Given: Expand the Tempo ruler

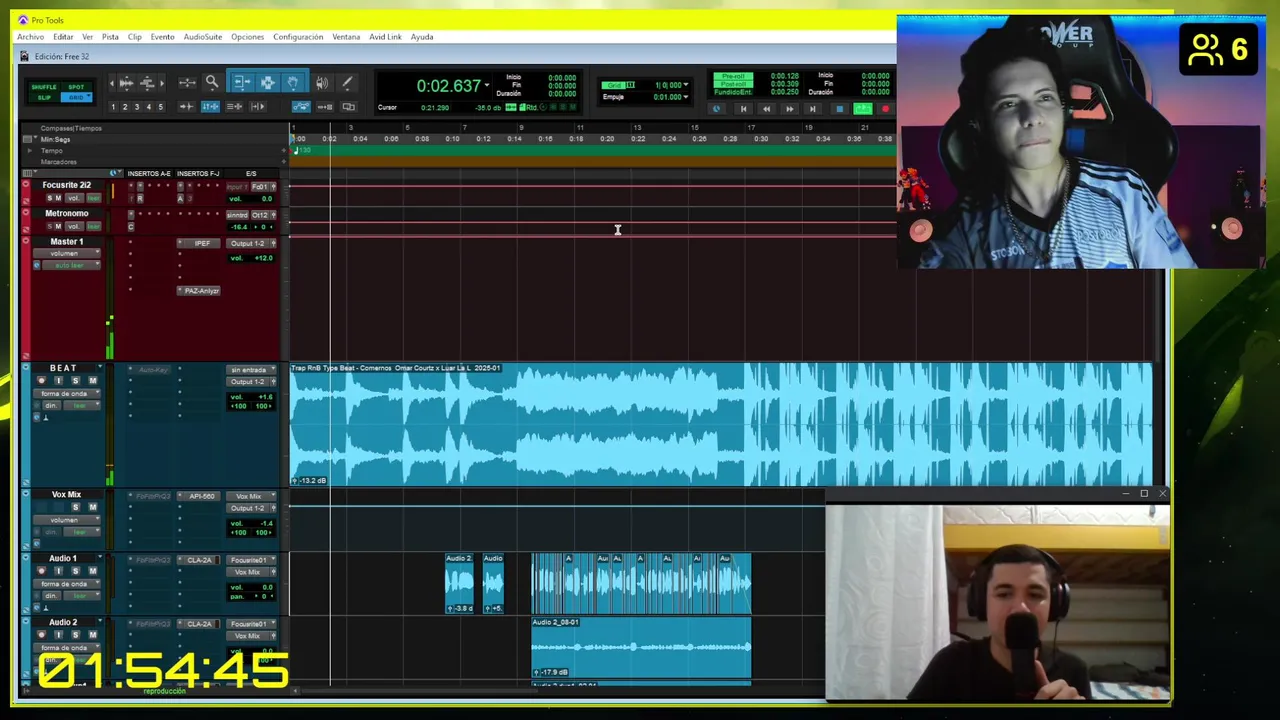Looking at the screenshot, I should (29, 151).
